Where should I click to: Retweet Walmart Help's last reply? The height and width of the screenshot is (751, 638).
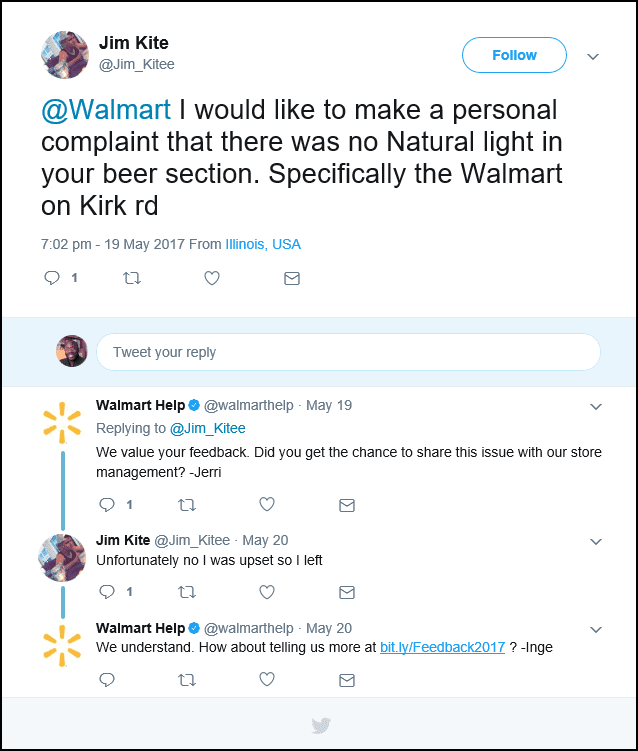pos(186,680)
